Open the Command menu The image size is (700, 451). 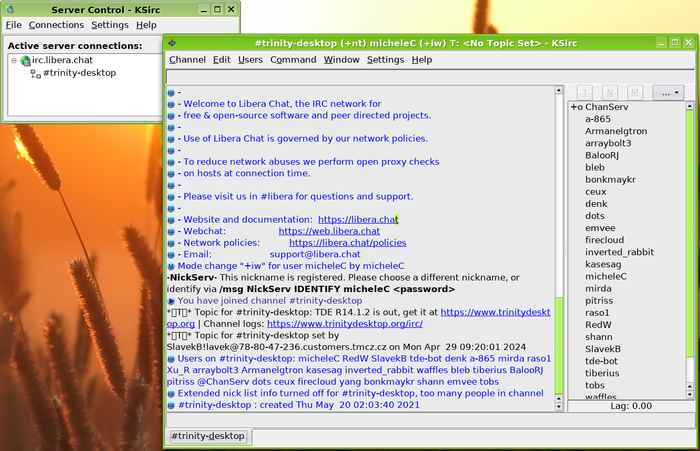click(x=293, y=60)
